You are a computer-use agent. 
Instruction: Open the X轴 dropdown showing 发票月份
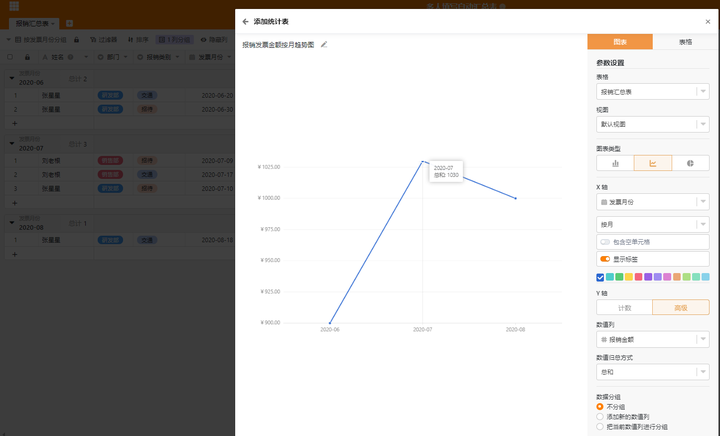coord(652,202)
